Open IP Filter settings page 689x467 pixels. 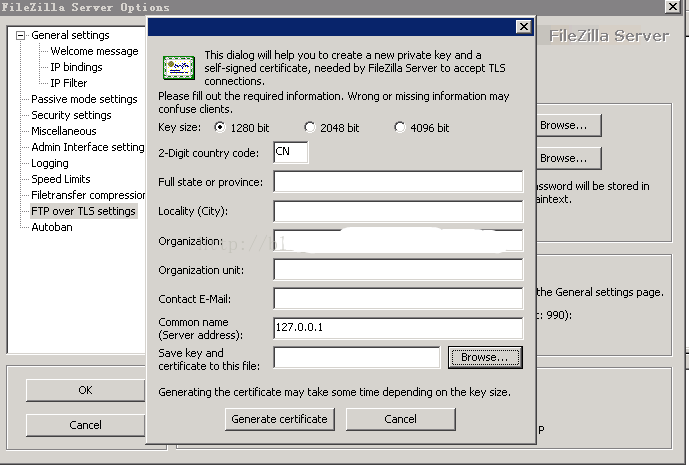(69, 83)
